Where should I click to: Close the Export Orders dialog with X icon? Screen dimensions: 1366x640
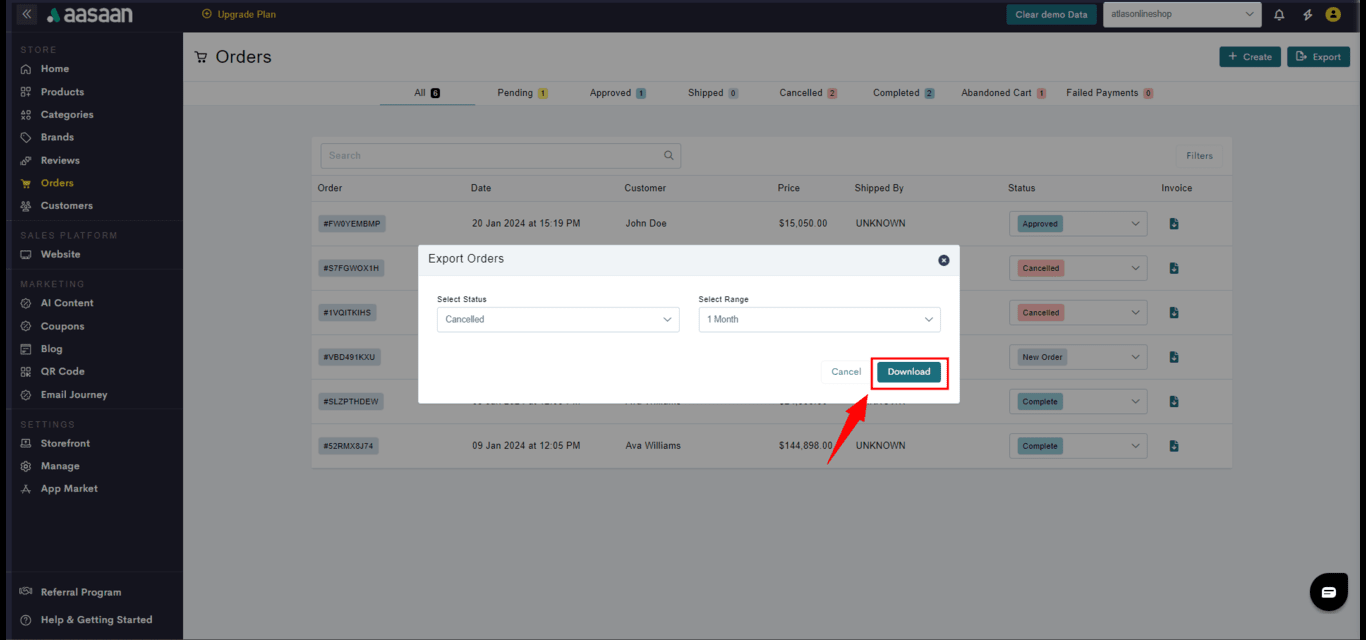[943, 260]
